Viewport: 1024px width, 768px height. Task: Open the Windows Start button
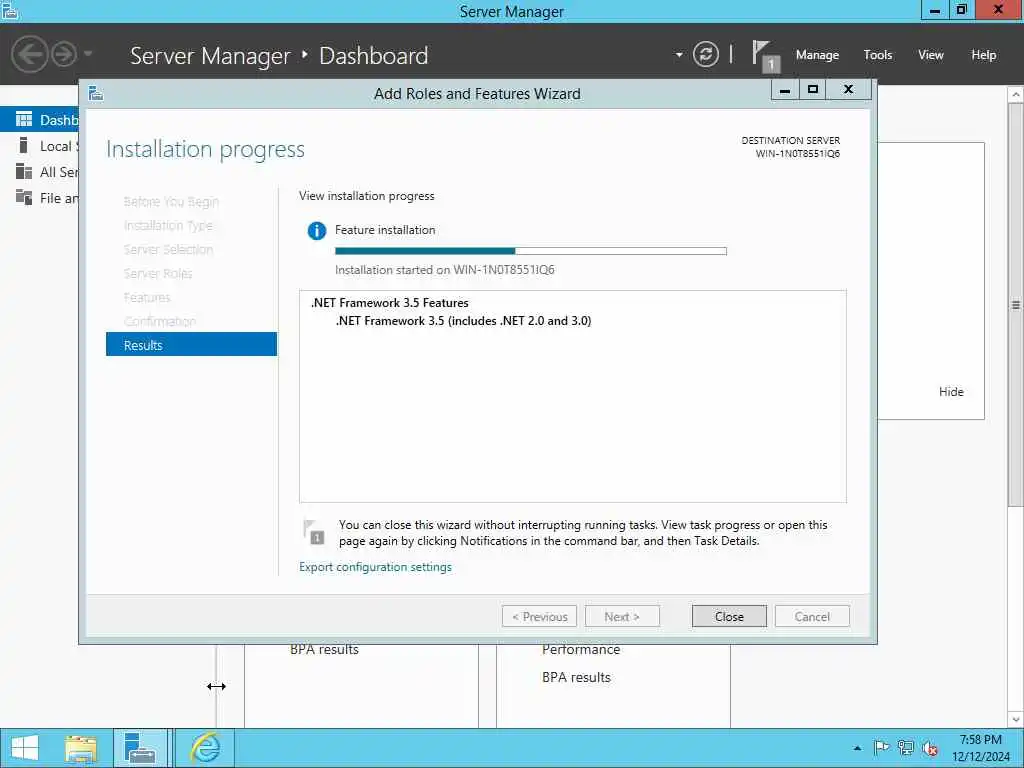point(25,748)
